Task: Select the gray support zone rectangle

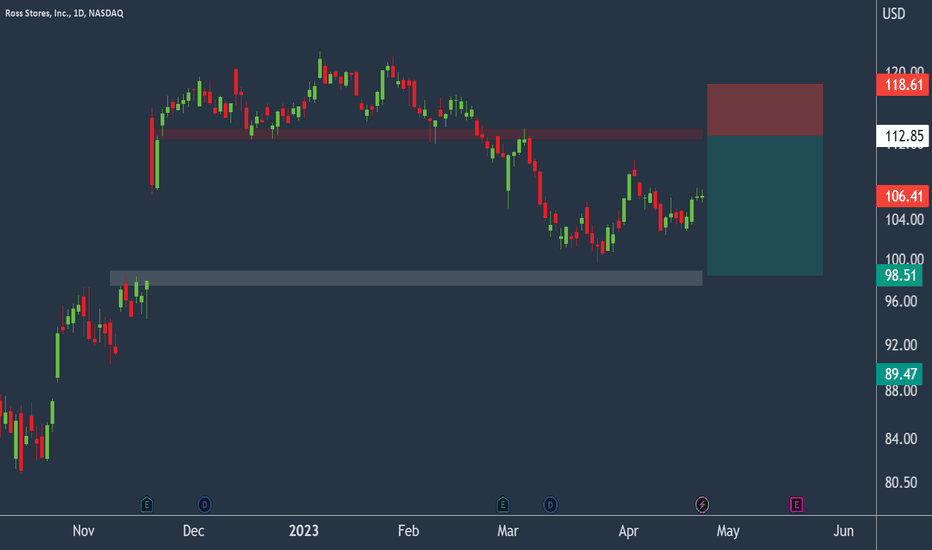Action: coord(406,278)
